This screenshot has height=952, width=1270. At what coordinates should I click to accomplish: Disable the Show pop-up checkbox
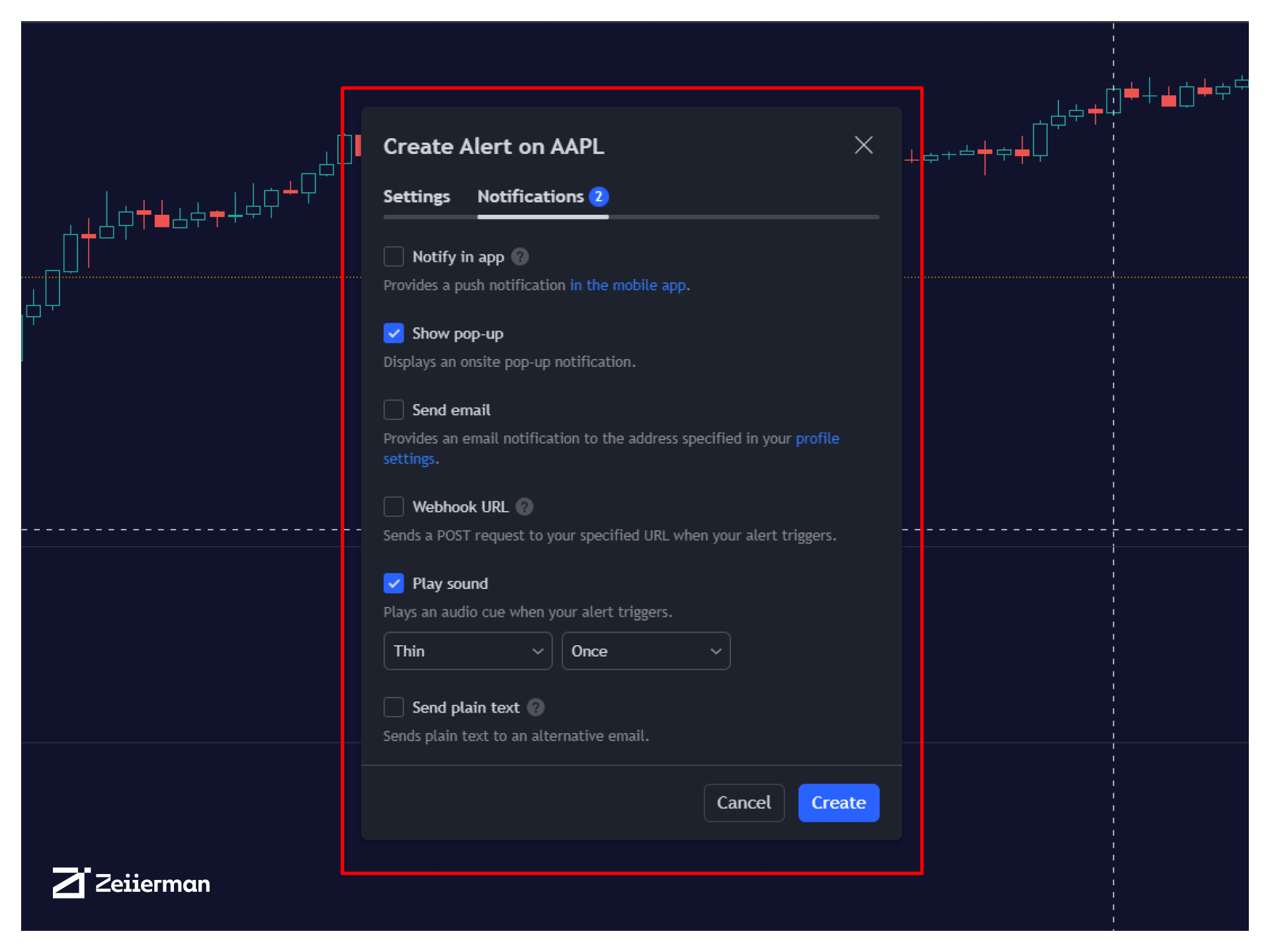coord(394,333)
